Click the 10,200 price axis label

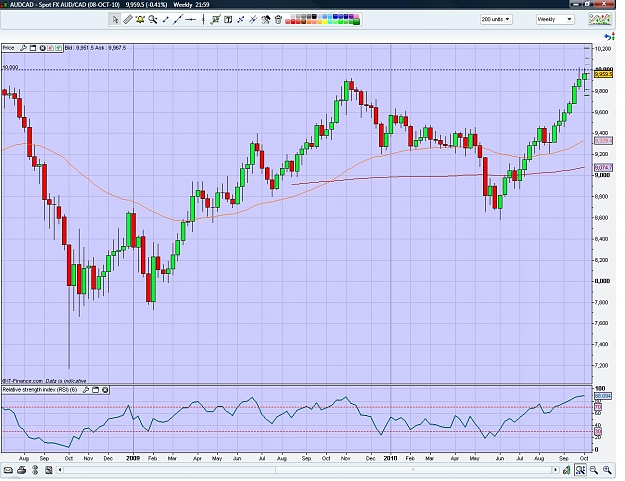click(x=603, y=49)
